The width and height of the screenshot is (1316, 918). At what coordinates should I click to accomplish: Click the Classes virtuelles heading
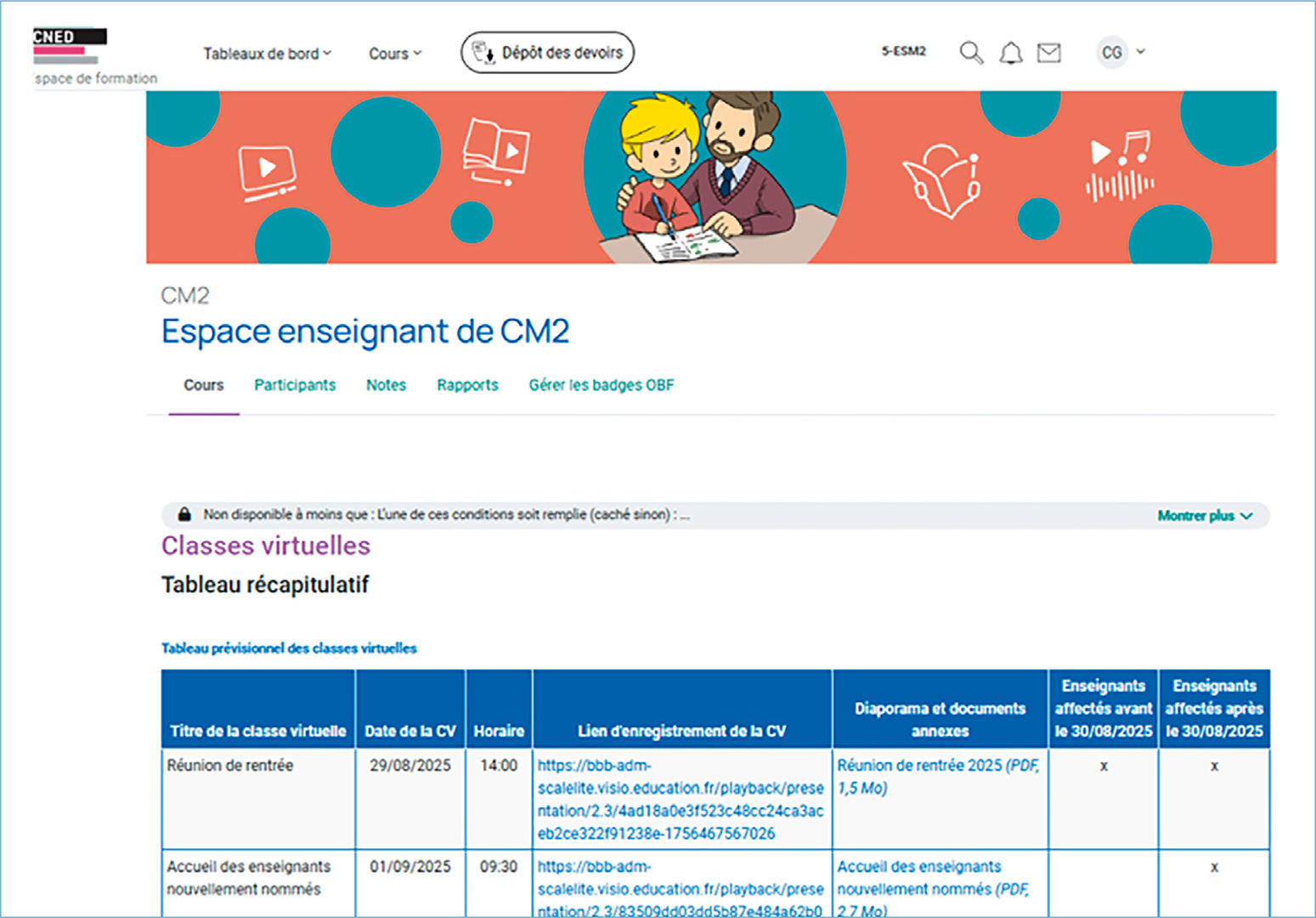click(266, 546)
